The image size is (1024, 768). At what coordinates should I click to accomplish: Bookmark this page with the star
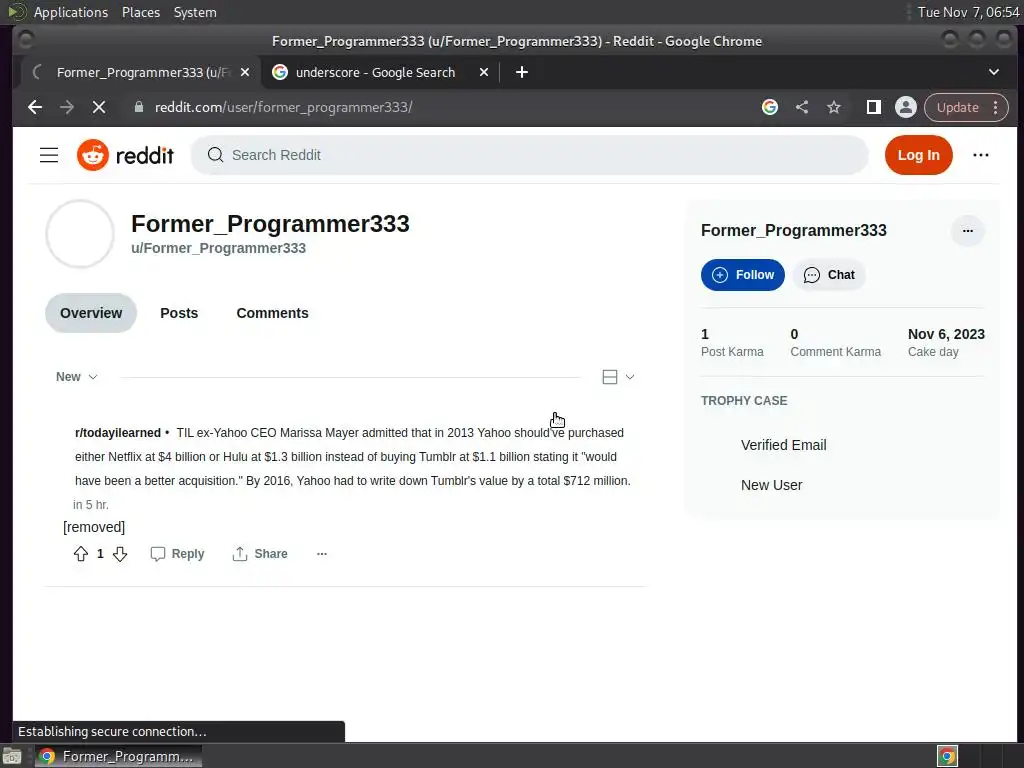point(834,107)
